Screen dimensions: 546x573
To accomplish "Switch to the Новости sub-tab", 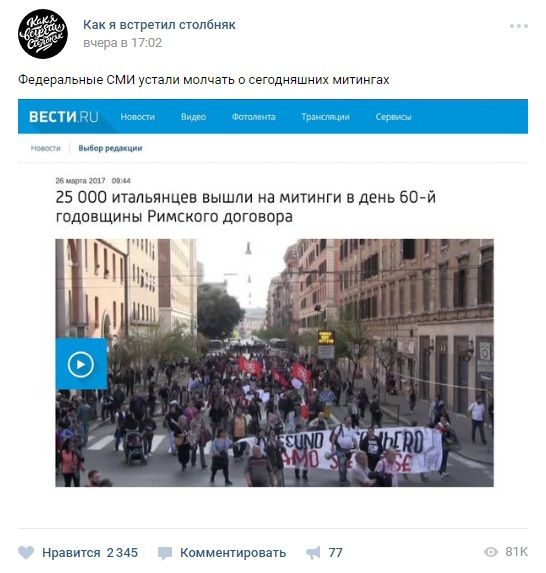I will coord(46,148).
